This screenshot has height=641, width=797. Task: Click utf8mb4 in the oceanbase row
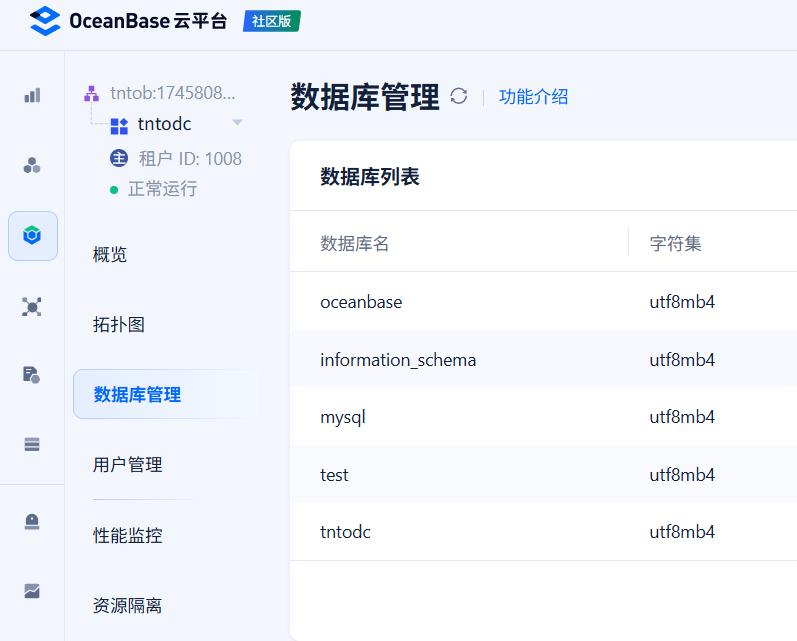pos(682,302)
